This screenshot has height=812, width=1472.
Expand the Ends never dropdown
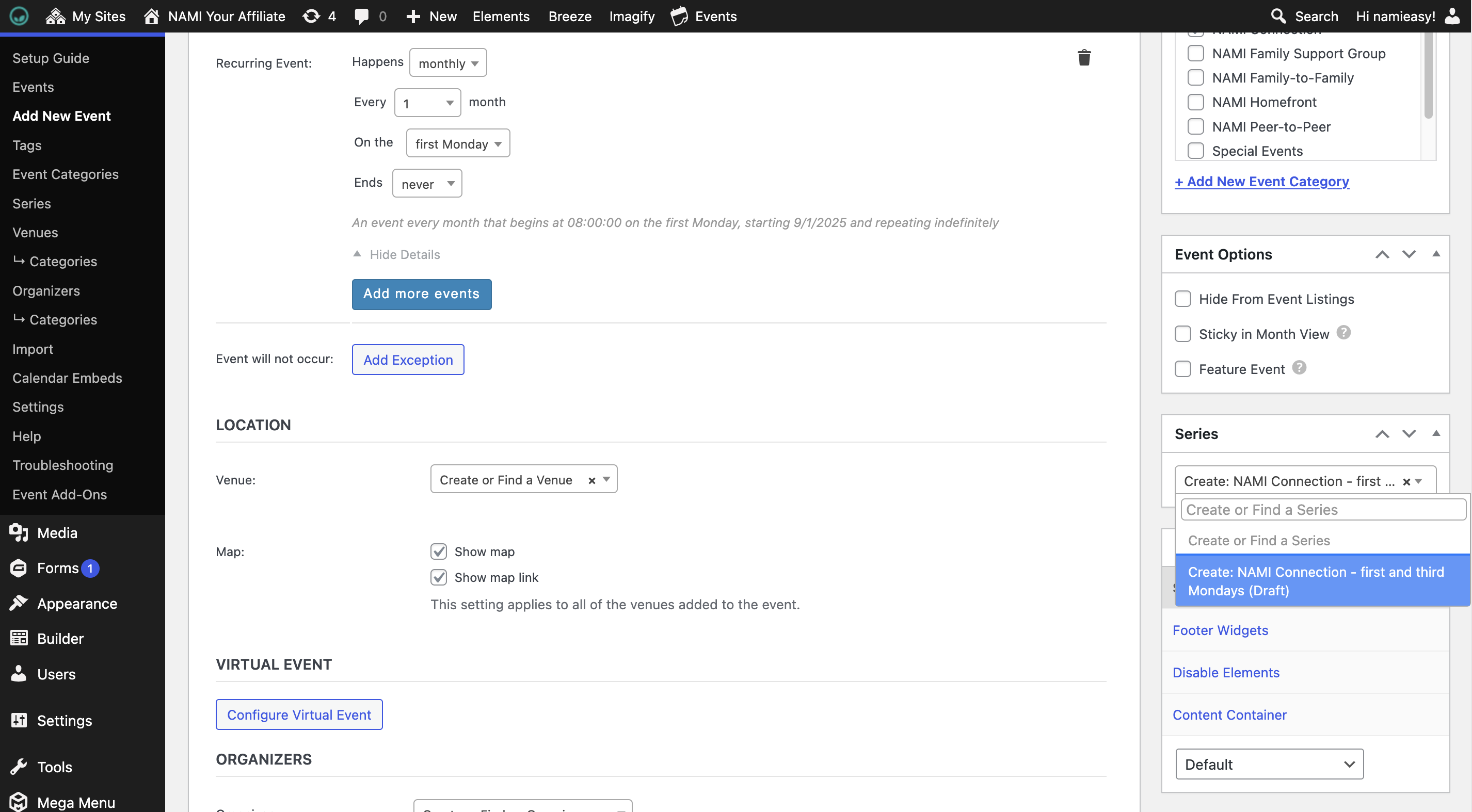[427, 184]
